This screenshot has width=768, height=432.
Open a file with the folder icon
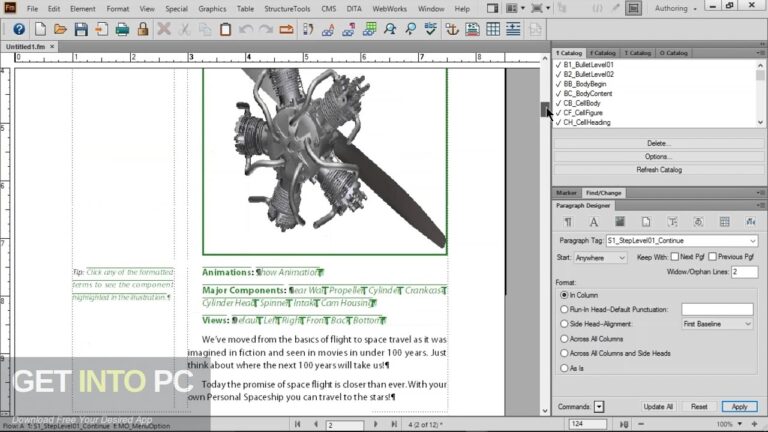tap(60, 29)
